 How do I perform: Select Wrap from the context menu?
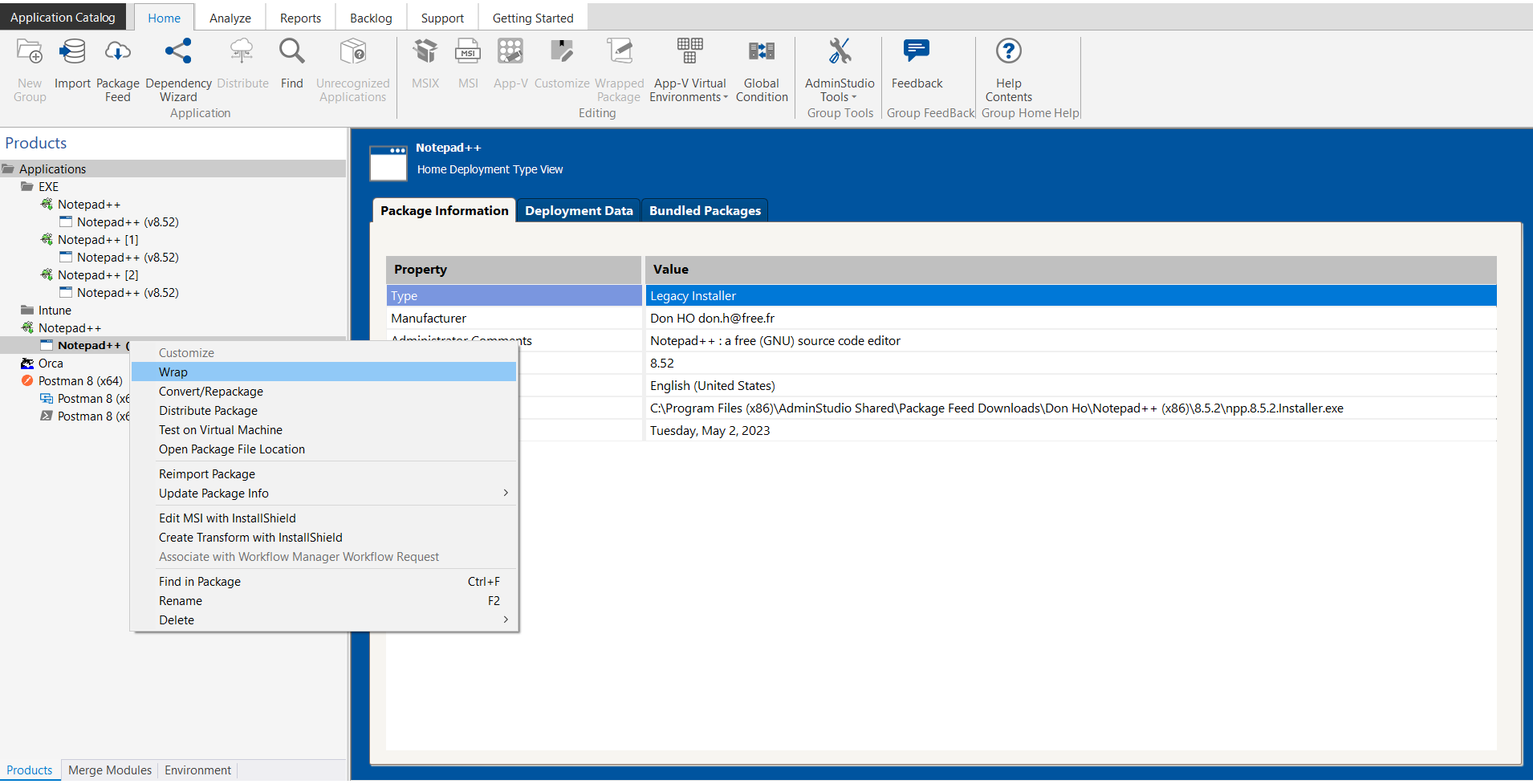click(x=173, y=372)
